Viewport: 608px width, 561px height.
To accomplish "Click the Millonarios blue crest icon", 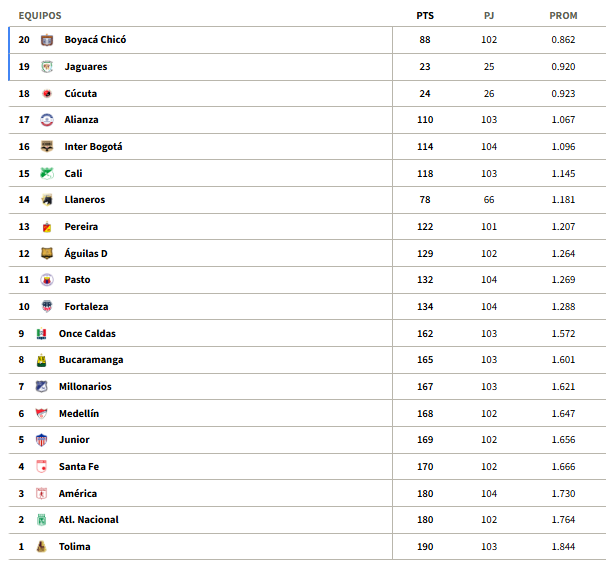I will click(x=41, y=387).
